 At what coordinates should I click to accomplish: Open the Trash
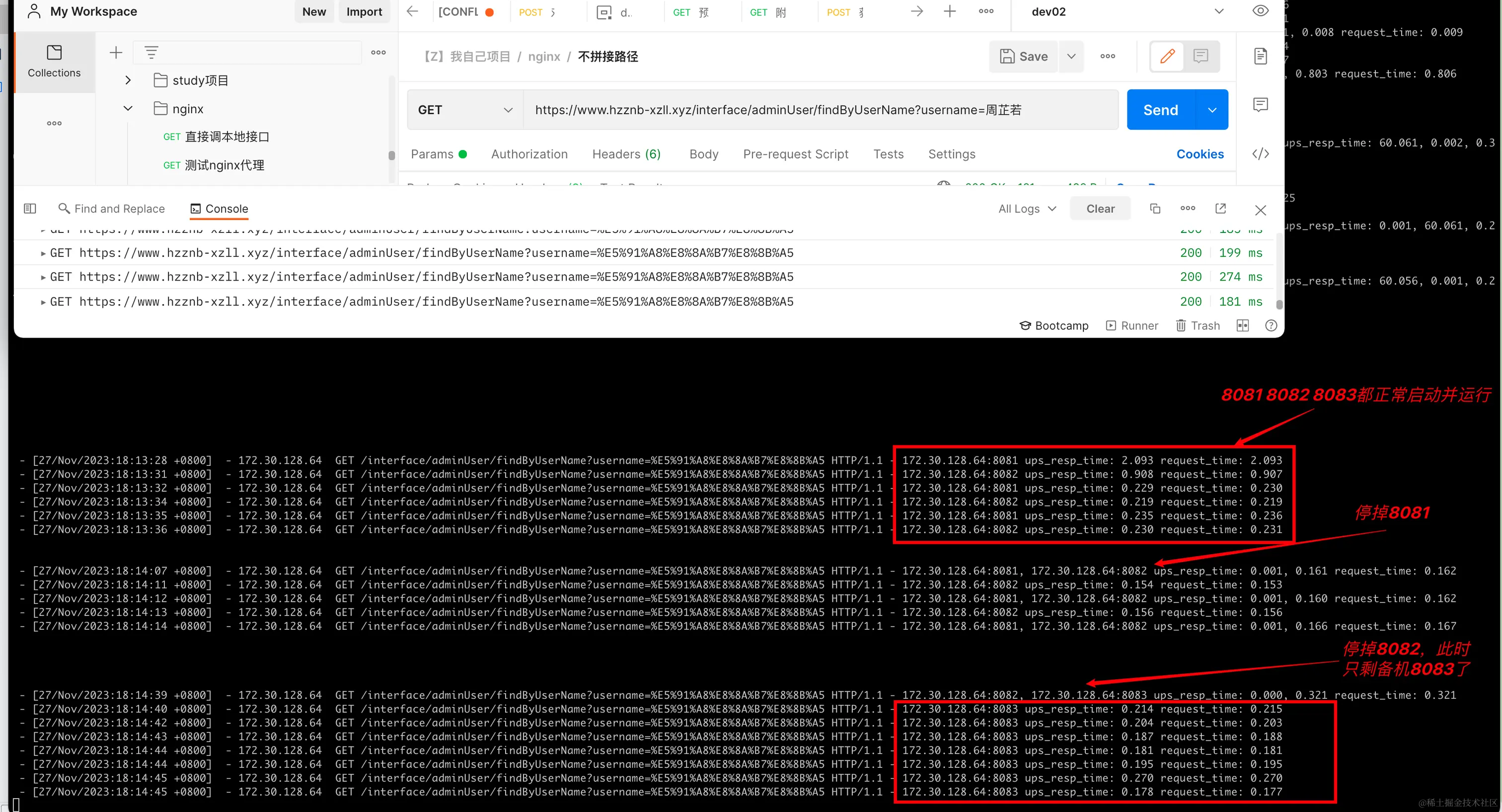(x=1198, y=325)
